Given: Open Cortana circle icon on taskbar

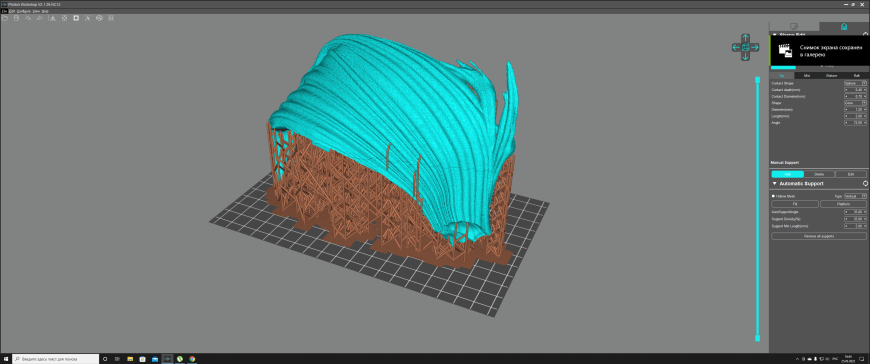Looking at the screenshot, I should tap(105, 359).
